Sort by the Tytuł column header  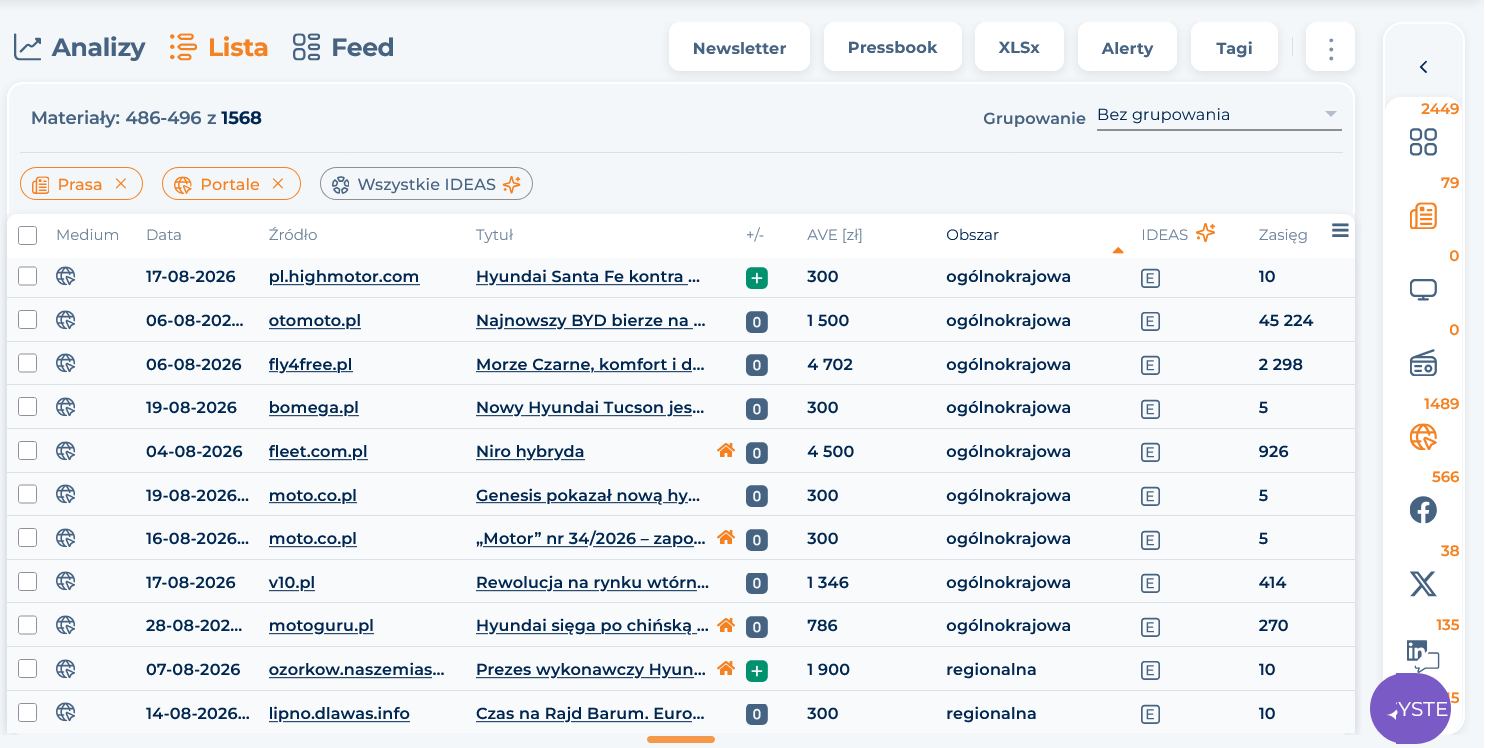(x=494, y=235)
